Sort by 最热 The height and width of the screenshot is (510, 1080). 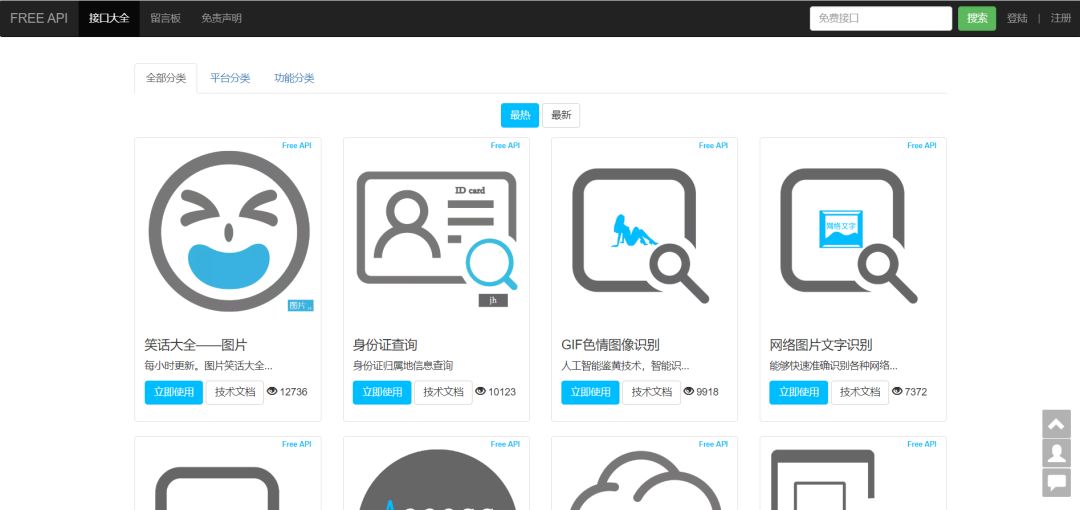coord(520,115)
